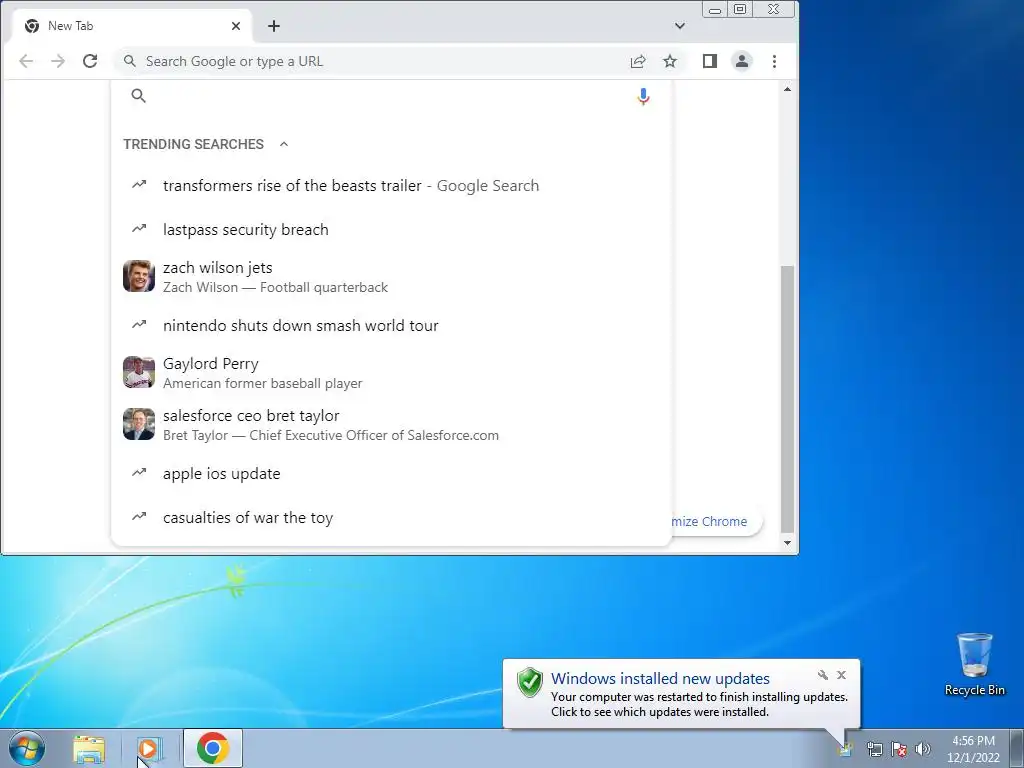Pick nintendo shuts down smash world tour
This screenshot has height=768, width=1024.
coord(391,325)
